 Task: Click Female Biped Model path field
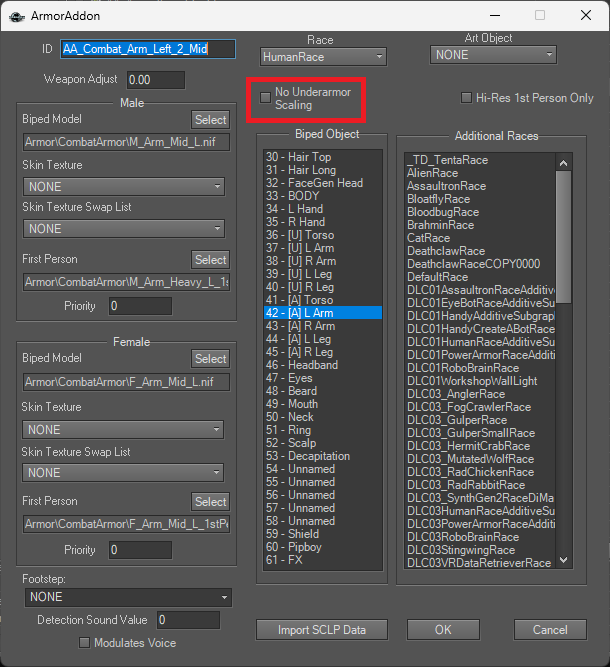pos(126,382)
